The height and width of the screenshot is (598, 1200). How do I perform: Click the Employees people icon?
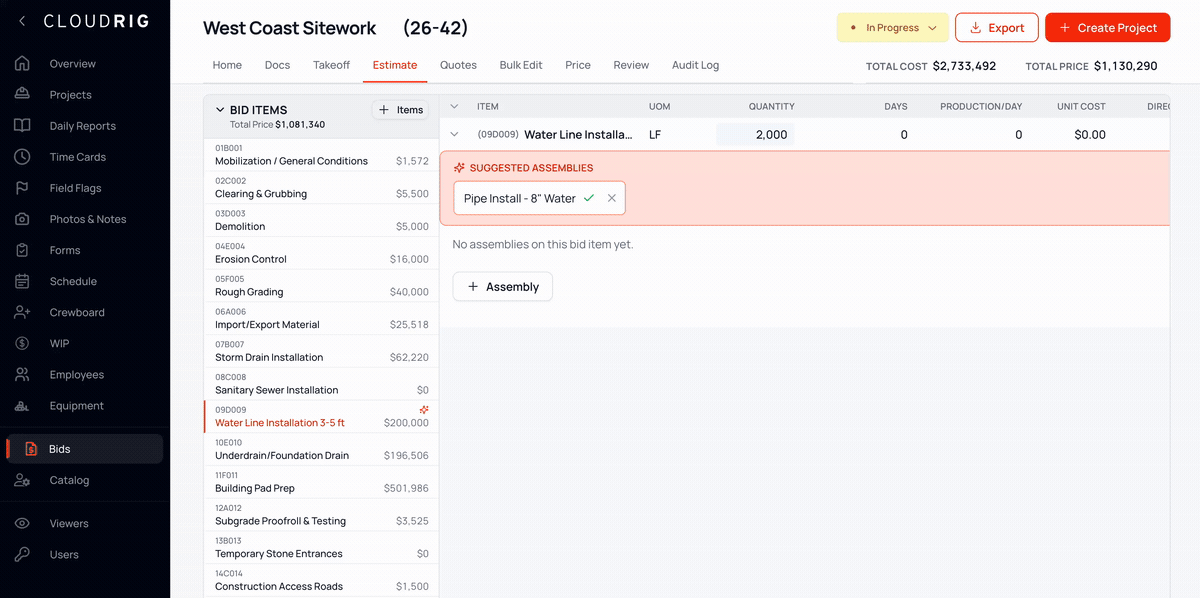(x=22, y=375)
